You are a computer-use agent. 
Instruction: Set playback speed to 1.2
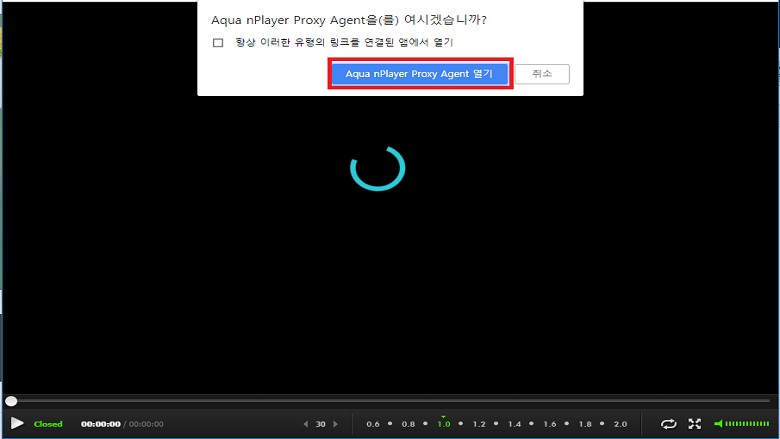point(479,424)
